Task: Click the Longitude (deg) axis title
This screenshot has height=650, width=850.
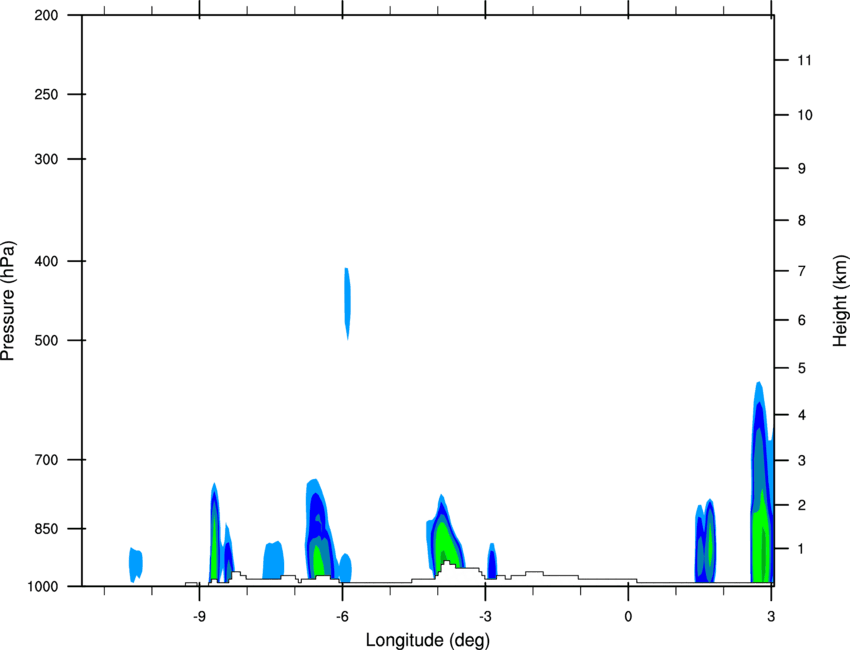Action: pyautogui.click(x=428, y=640)
